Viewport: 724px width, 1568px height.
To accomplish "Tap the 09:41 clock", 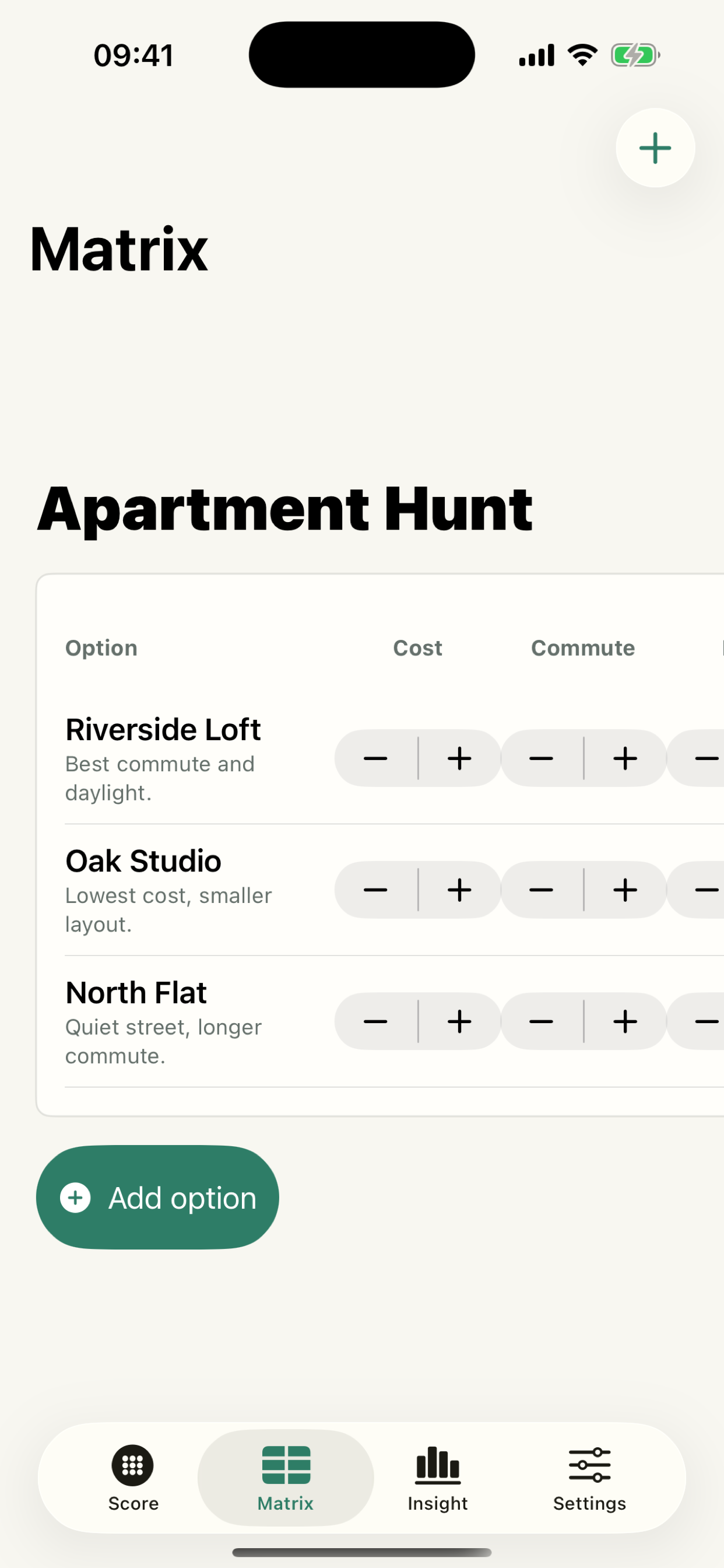I will coord(134,55).
